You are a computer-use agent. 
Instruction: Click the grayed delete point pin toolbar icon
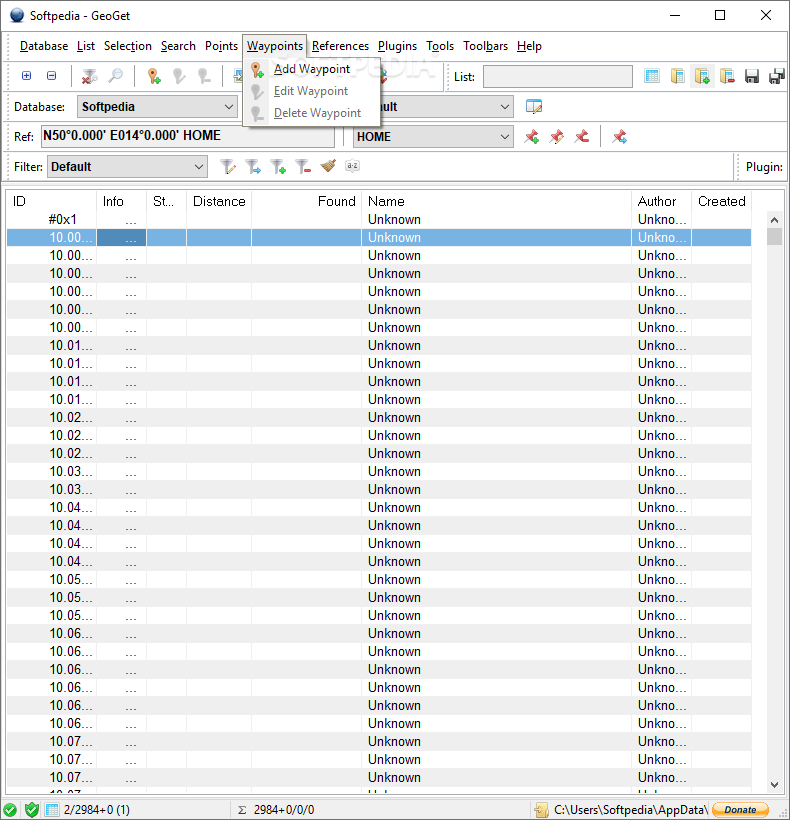(204, 76)
